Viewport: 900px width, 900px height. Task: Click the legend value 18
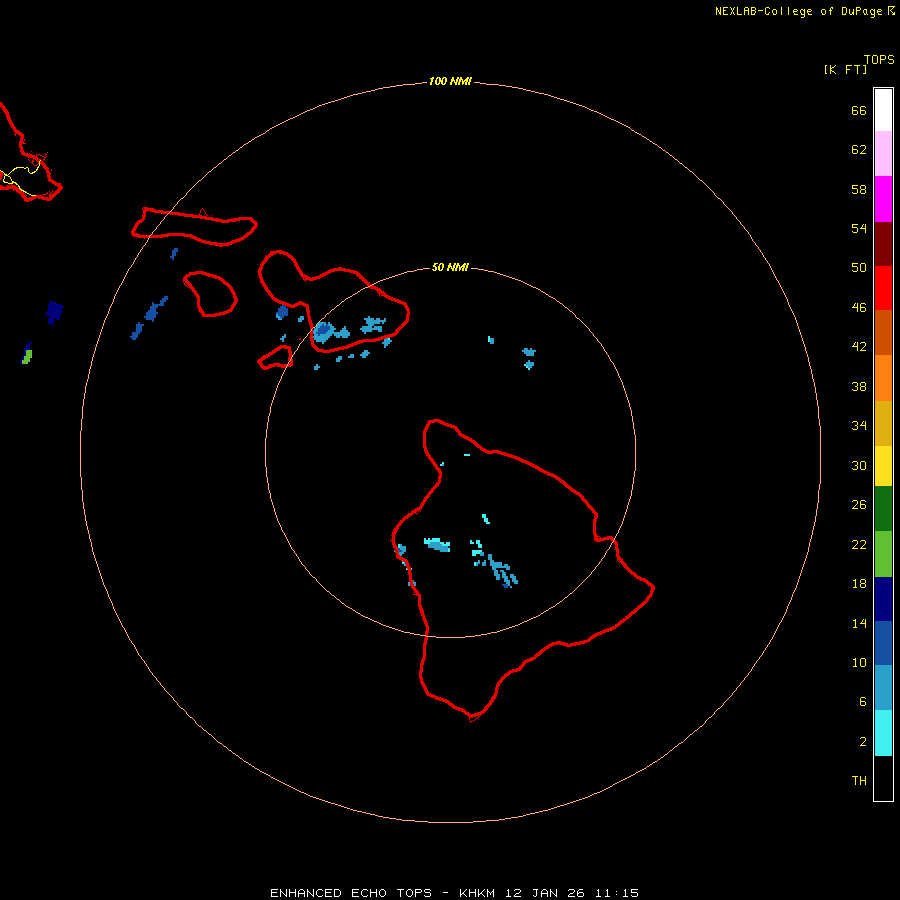(859, 584)
